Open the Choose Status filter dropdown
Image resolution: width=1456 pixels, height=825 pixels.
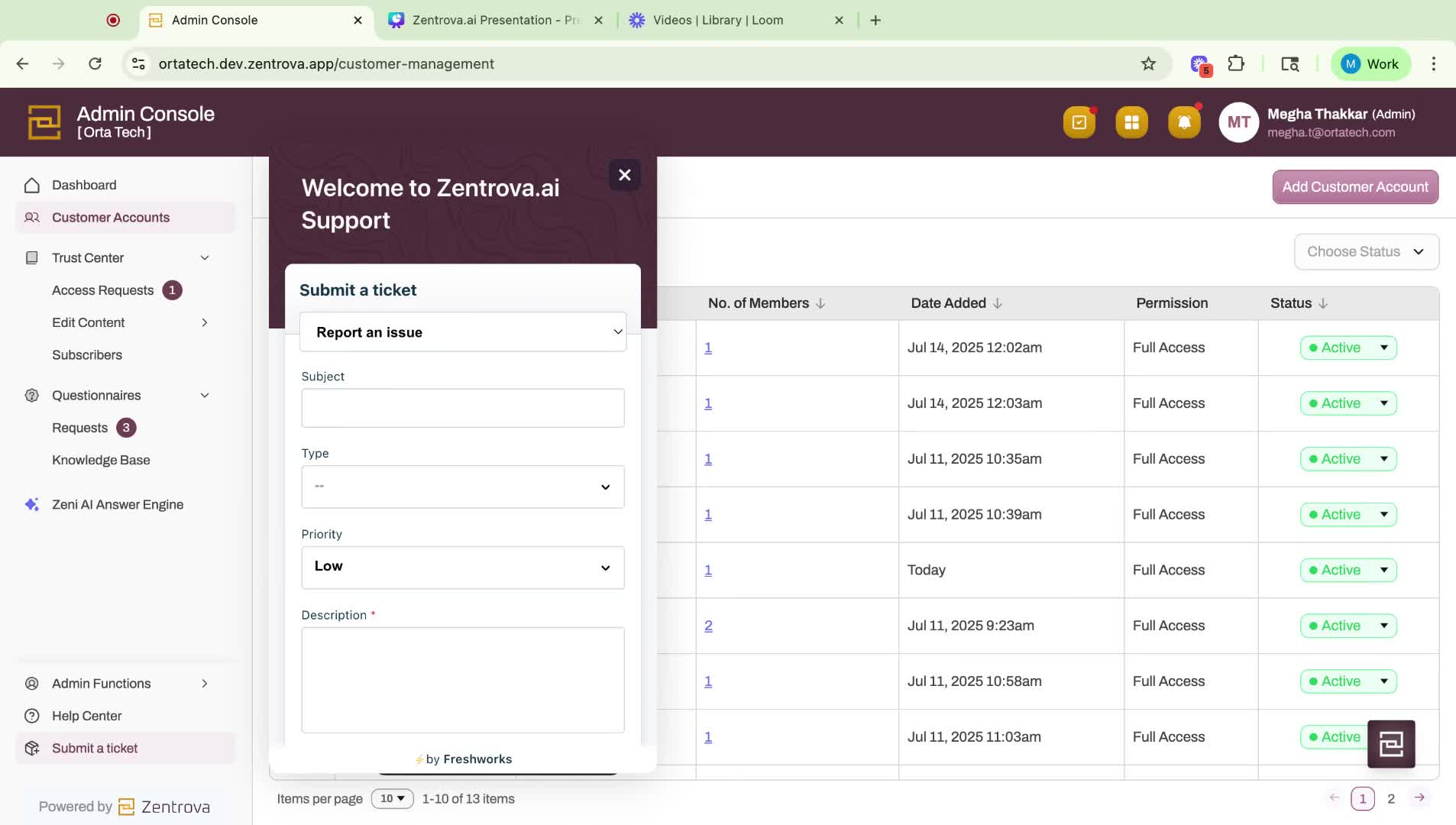(x=1366, y=252)
